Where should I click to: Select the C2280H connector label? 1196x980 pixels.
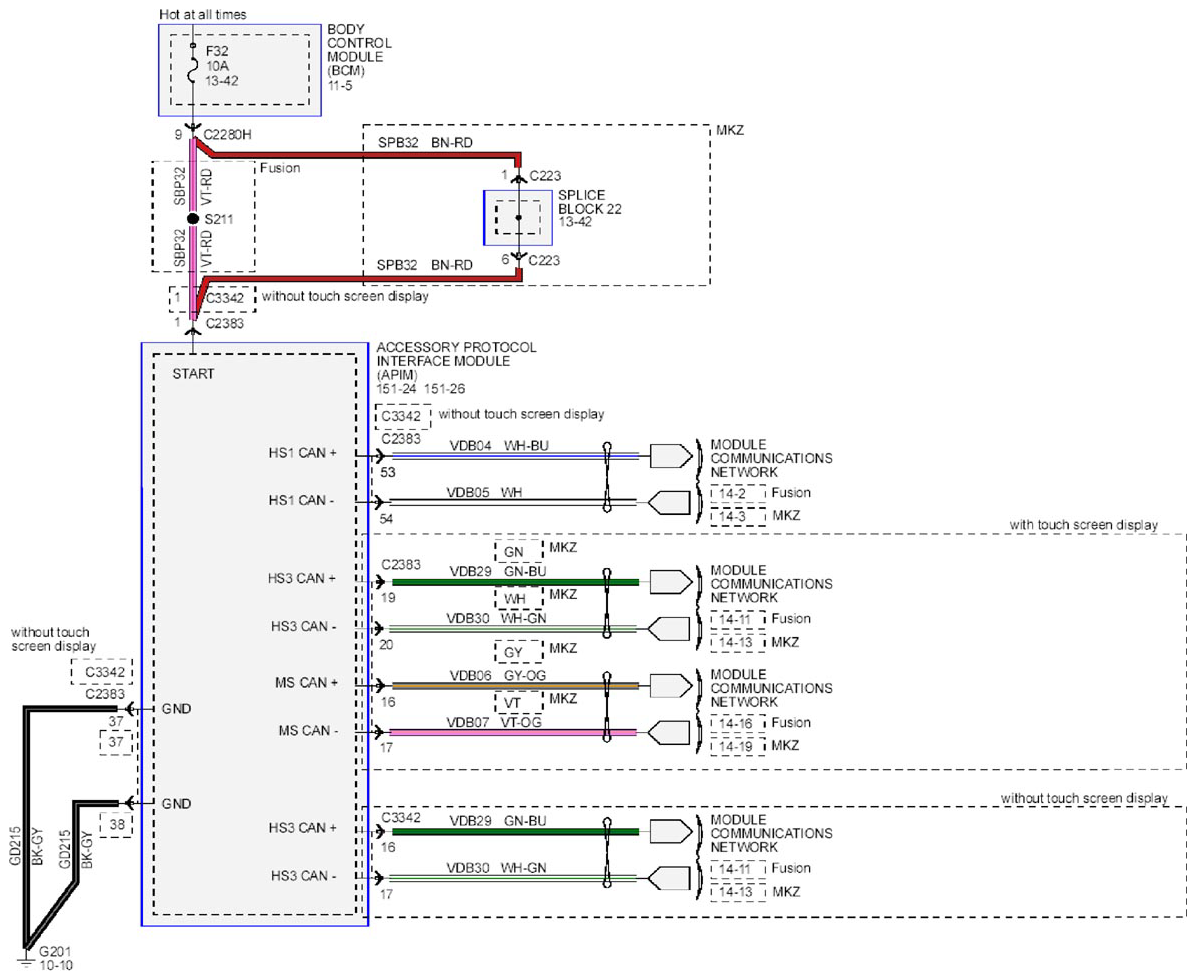(x=227, y=135)
